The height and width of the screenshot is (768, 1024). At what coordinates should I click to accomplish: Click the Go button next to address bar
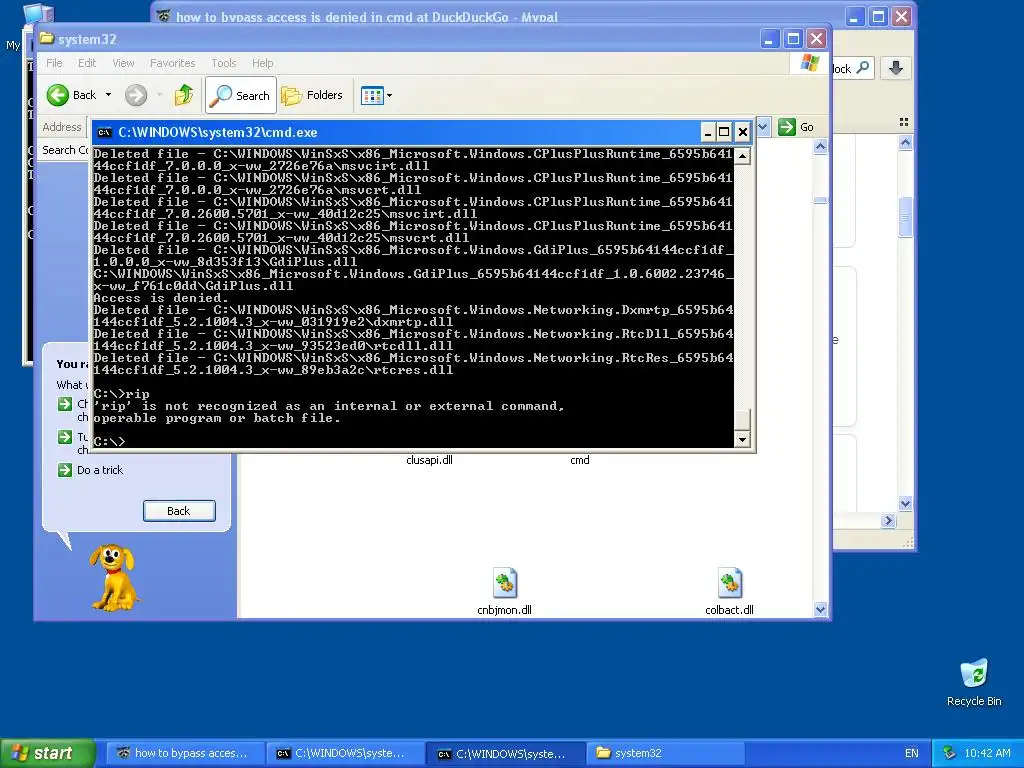[796, 127]
